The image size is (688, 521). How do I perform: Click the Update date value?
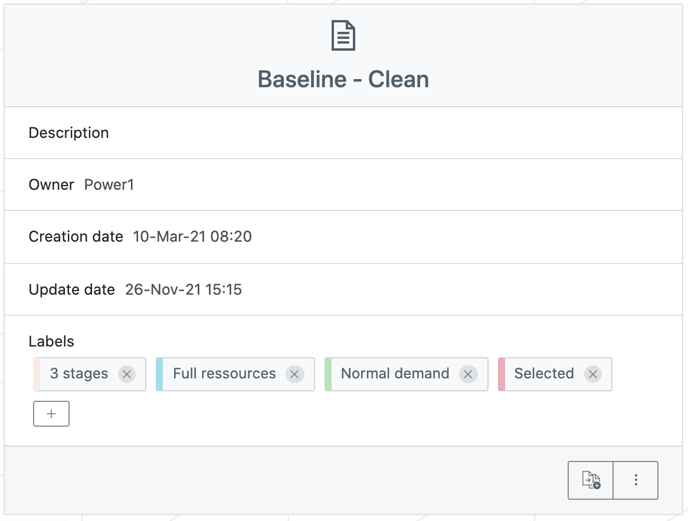[x=183, y=290]
